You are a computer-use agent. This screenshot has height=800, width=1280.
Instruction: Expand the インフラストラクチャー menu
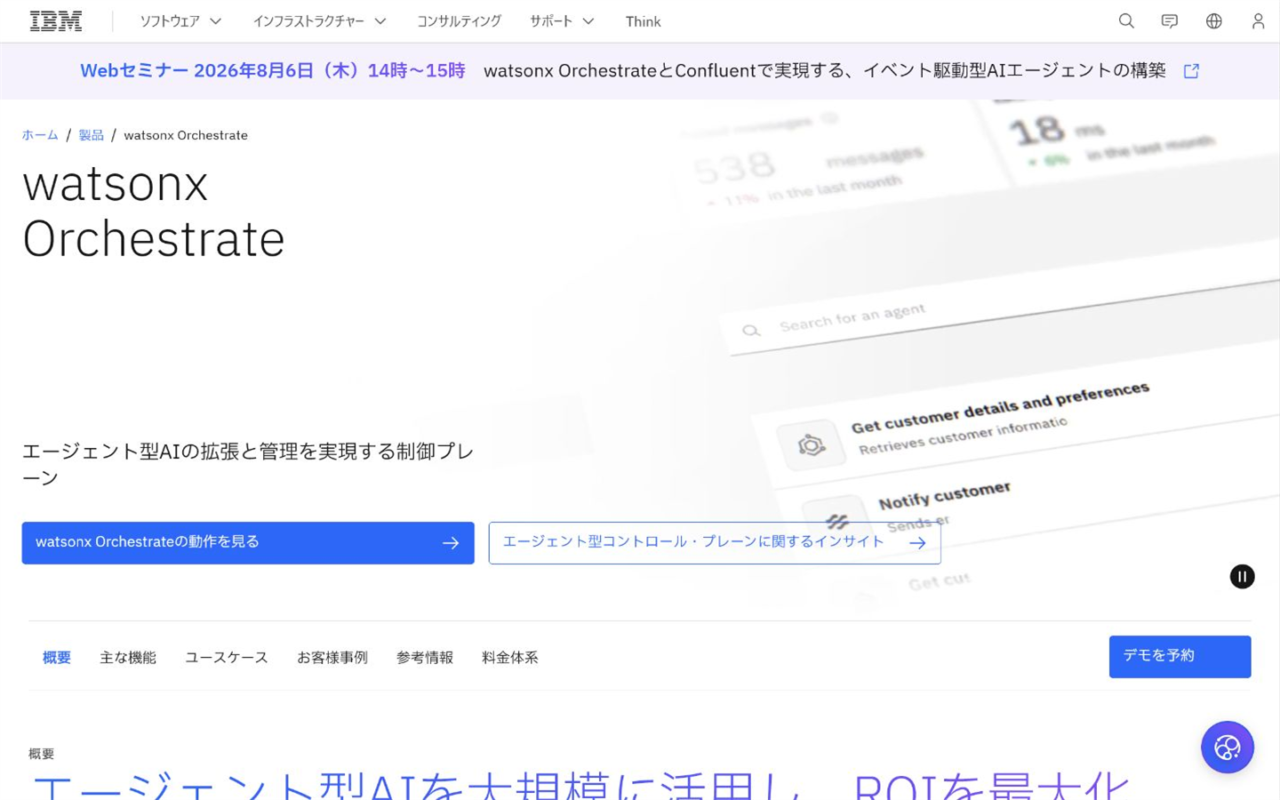[x=319, y=21]
